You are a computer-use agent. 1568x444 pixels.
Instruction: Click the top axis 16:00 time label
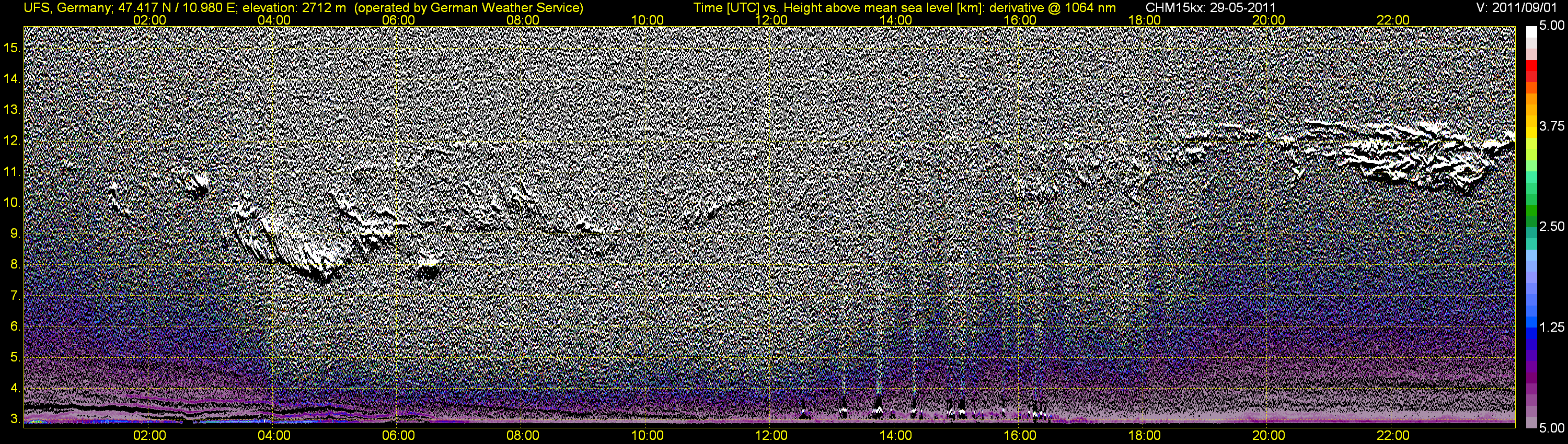[1020, 20]
